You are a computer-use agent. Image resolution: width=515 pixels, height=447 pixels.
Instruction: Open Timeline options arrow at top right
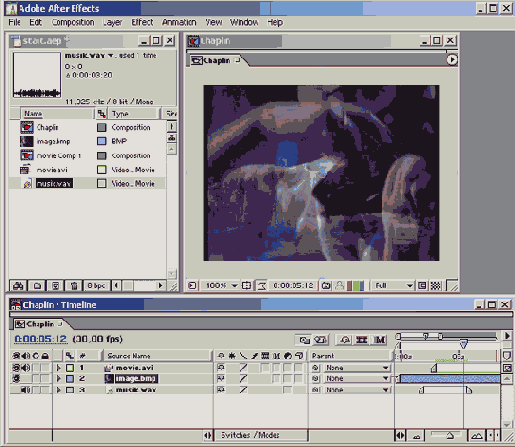point(507,336)
